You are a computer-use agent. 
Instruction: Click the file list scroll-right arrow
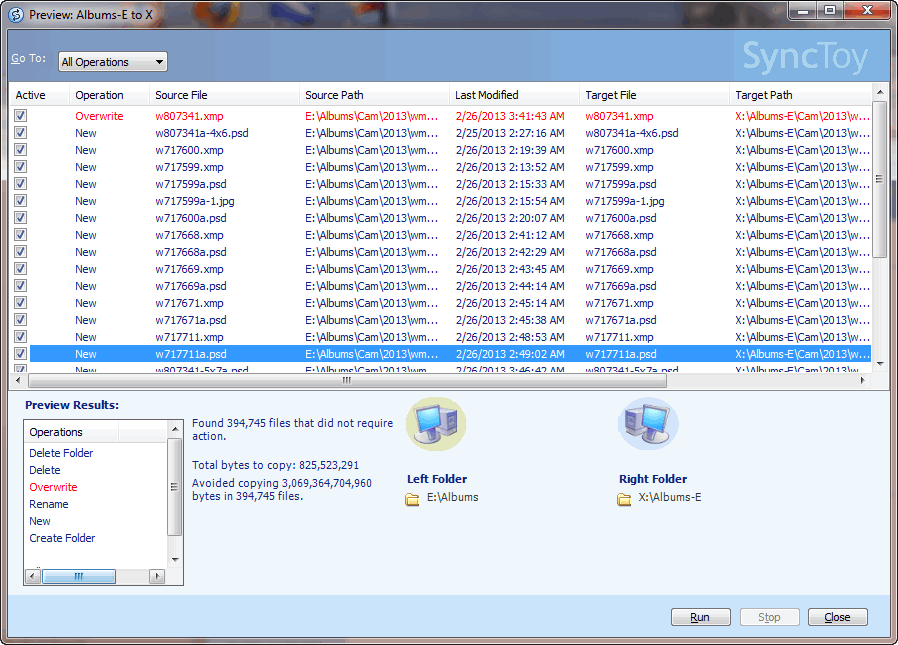pos(862,380)
